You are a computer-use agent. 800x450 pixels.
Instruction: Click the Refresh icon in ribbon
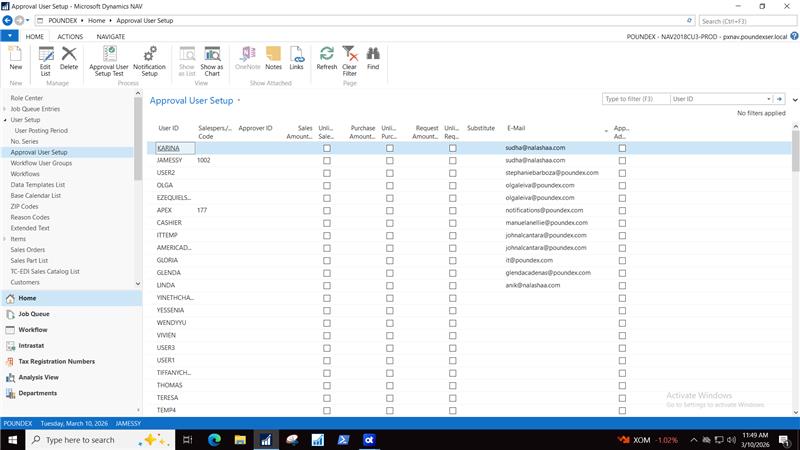coord(326,58)
